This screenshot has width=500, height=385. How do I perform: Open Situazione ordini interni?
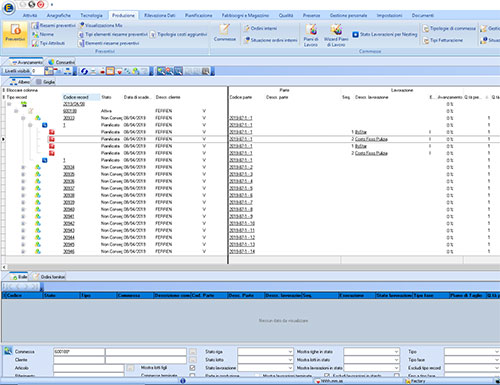click(x=271, y=40)
